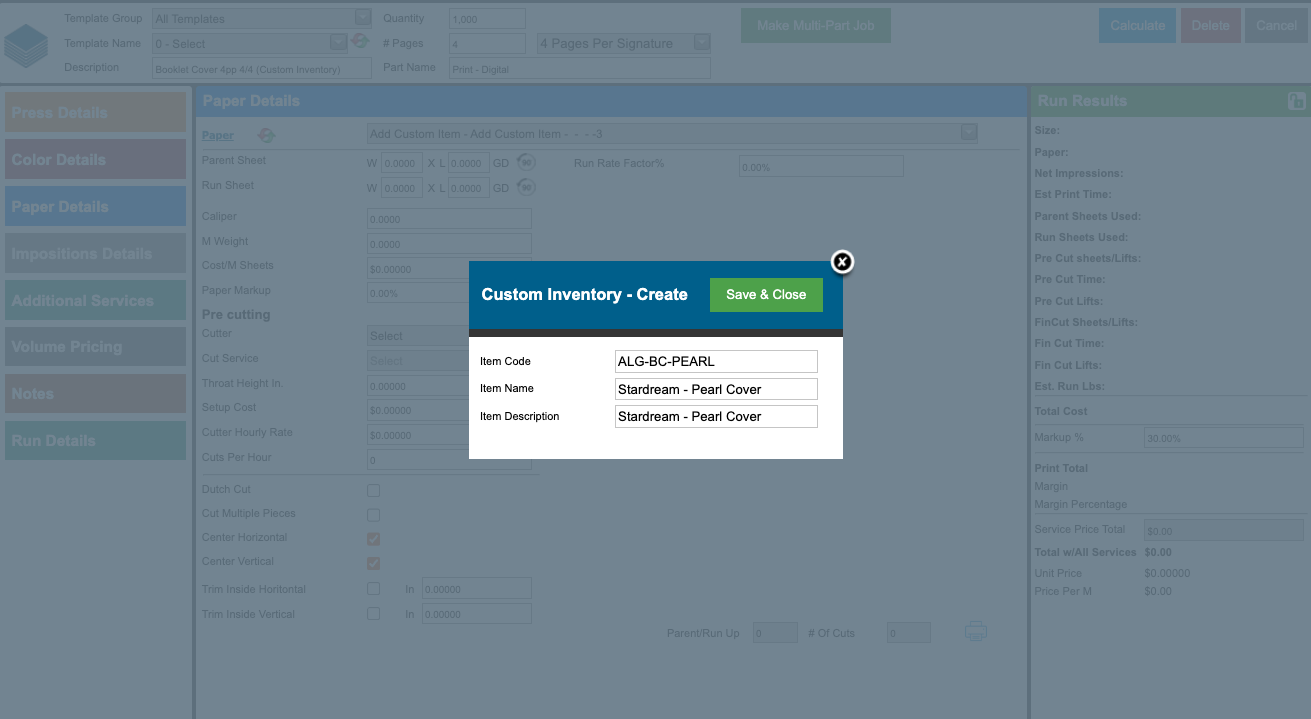Click the Service Price Total field
Viewport: 1311px width, 719px height.
tap(1224, 531)
